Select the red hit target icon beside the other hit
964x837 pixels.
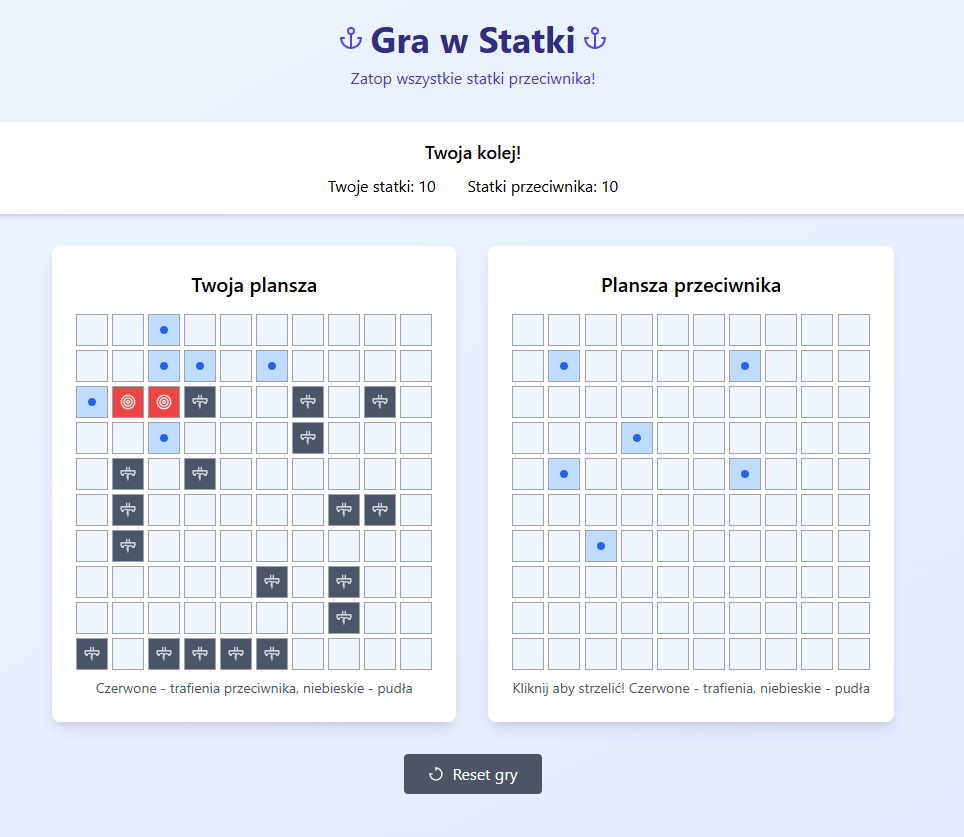[164, 402]
